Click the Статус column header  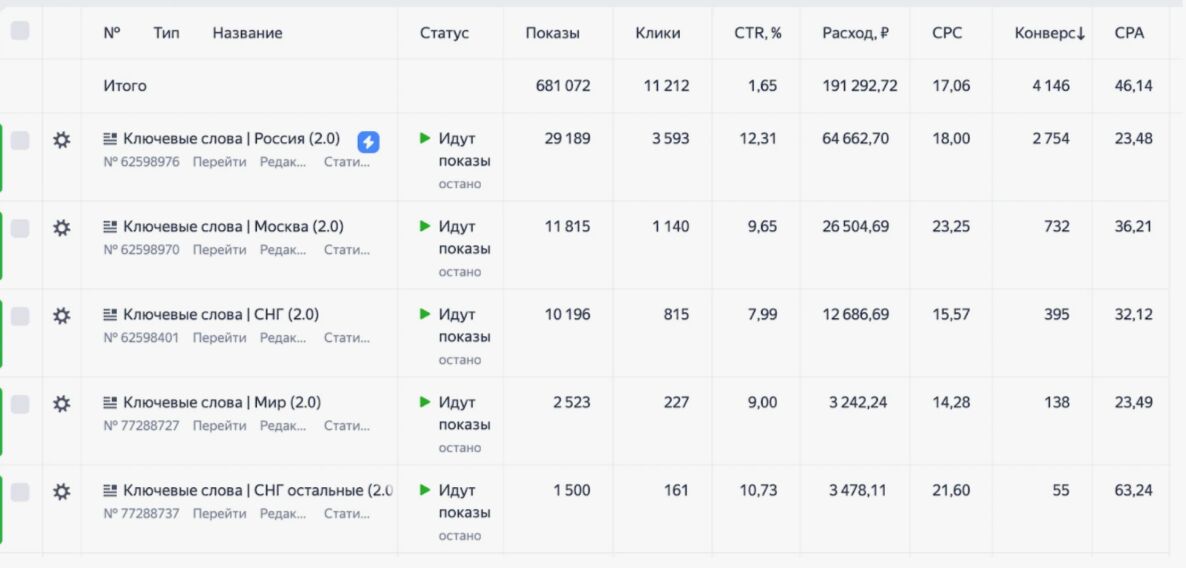[445, 33]
